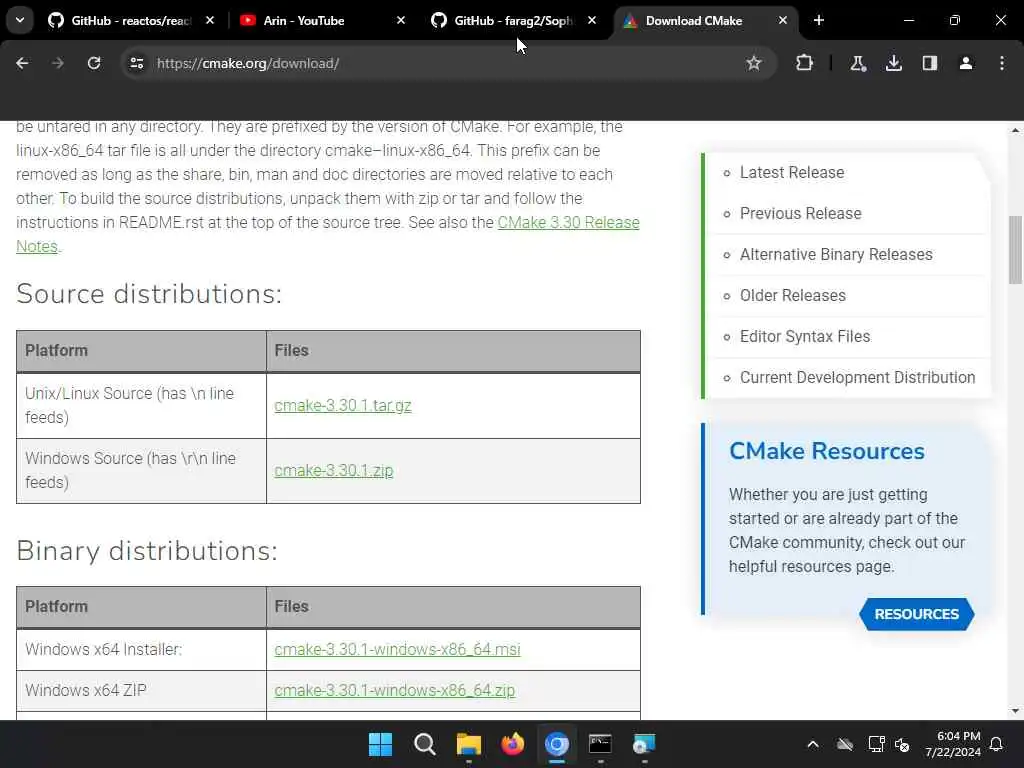Go to Editor Syntax Files
The image size is (1024, 768).
[805, 337]
